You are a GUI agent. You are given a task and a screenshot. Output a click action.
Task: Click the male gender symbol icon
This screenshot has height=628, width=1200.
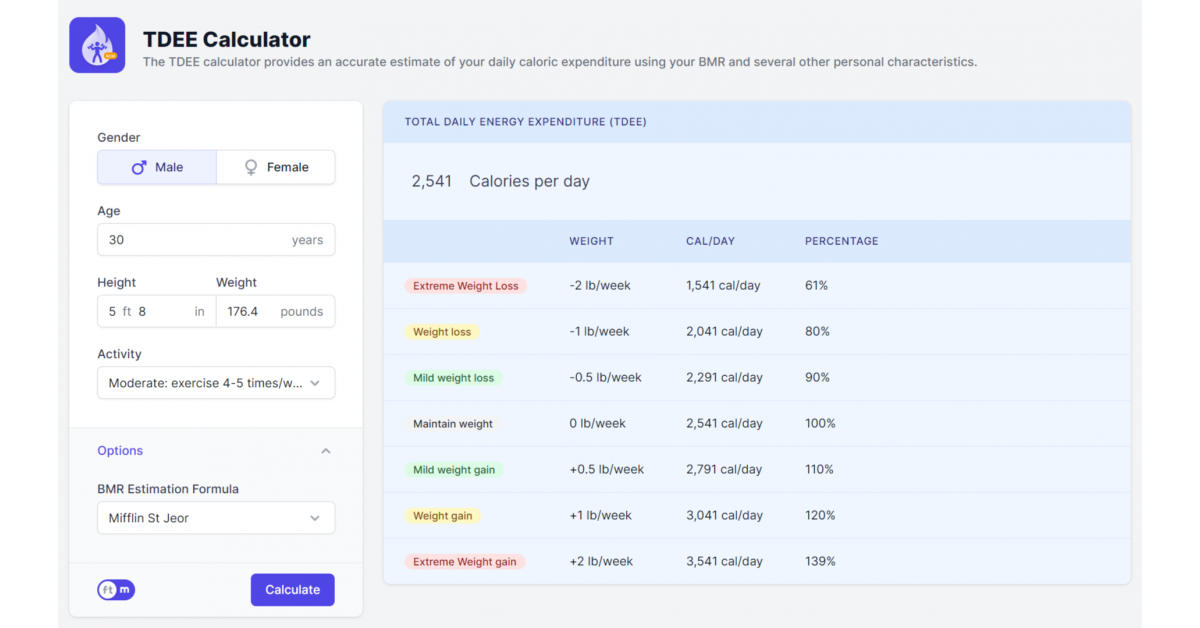[x=139, y=168]
